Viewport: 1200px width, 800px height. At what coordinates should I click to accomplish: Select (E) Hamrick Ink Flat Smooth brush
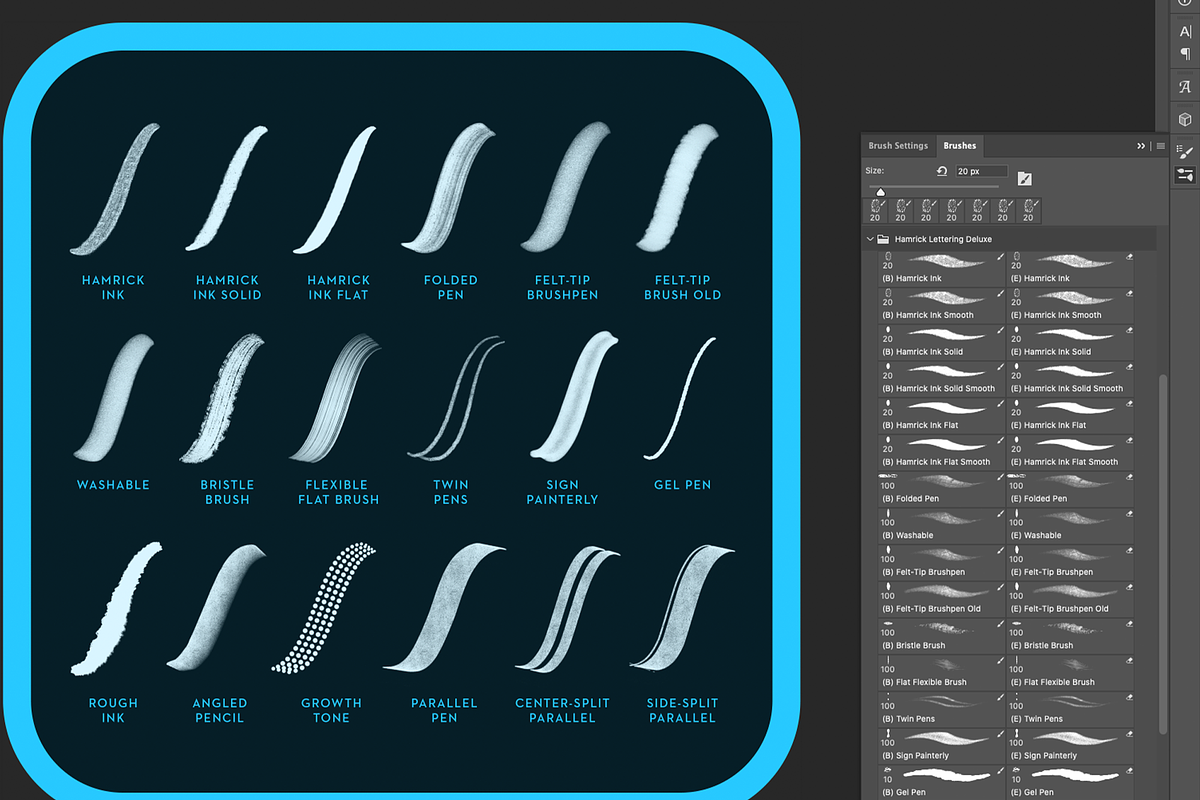1070,452
